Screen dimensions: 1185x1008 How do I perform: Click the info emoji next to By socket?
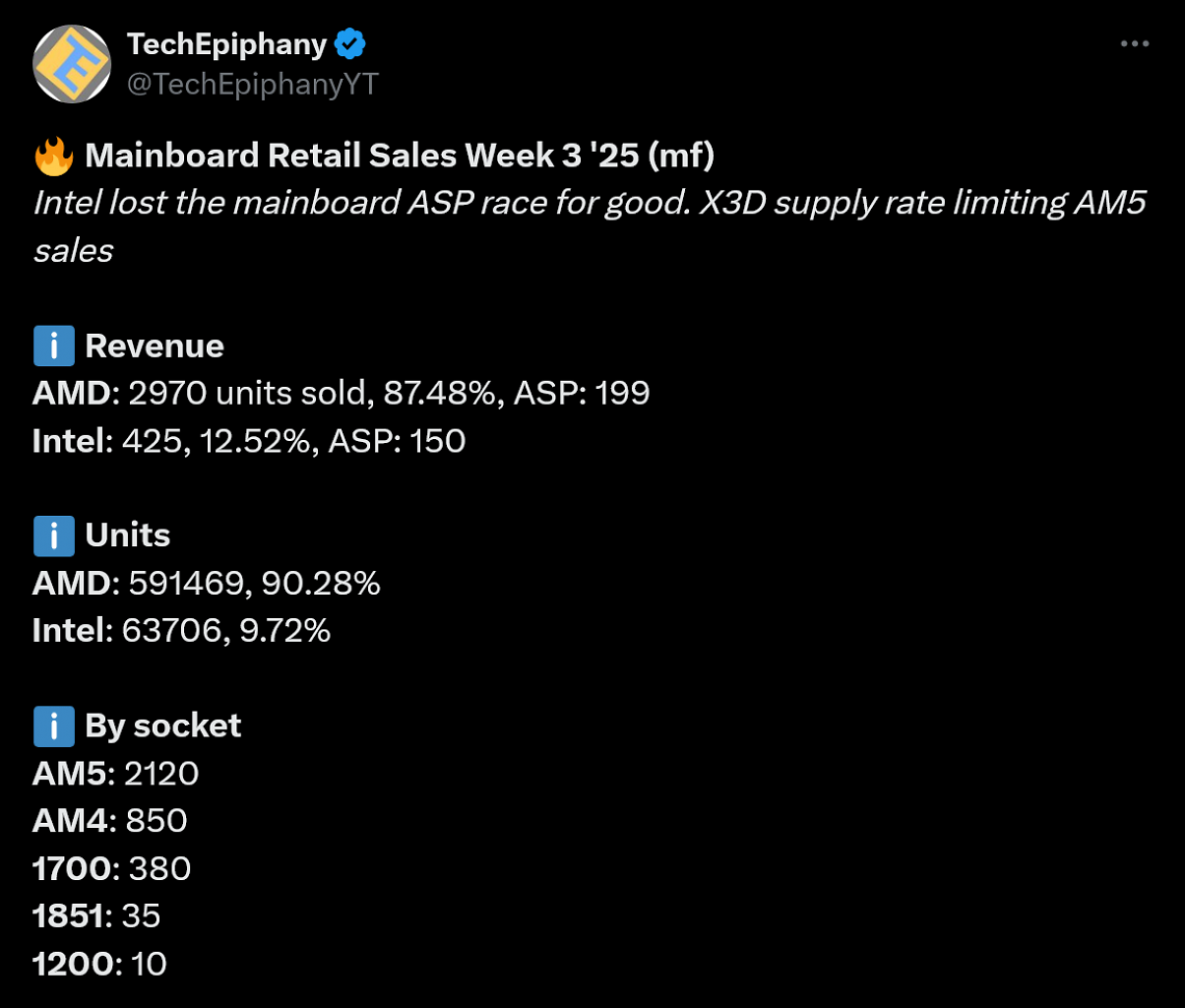pos(53,726)
